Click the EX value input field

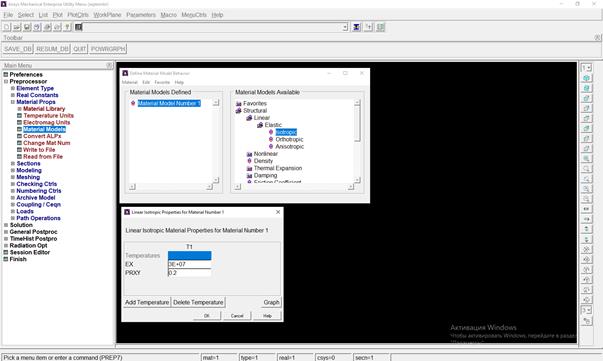click(189, 265)
